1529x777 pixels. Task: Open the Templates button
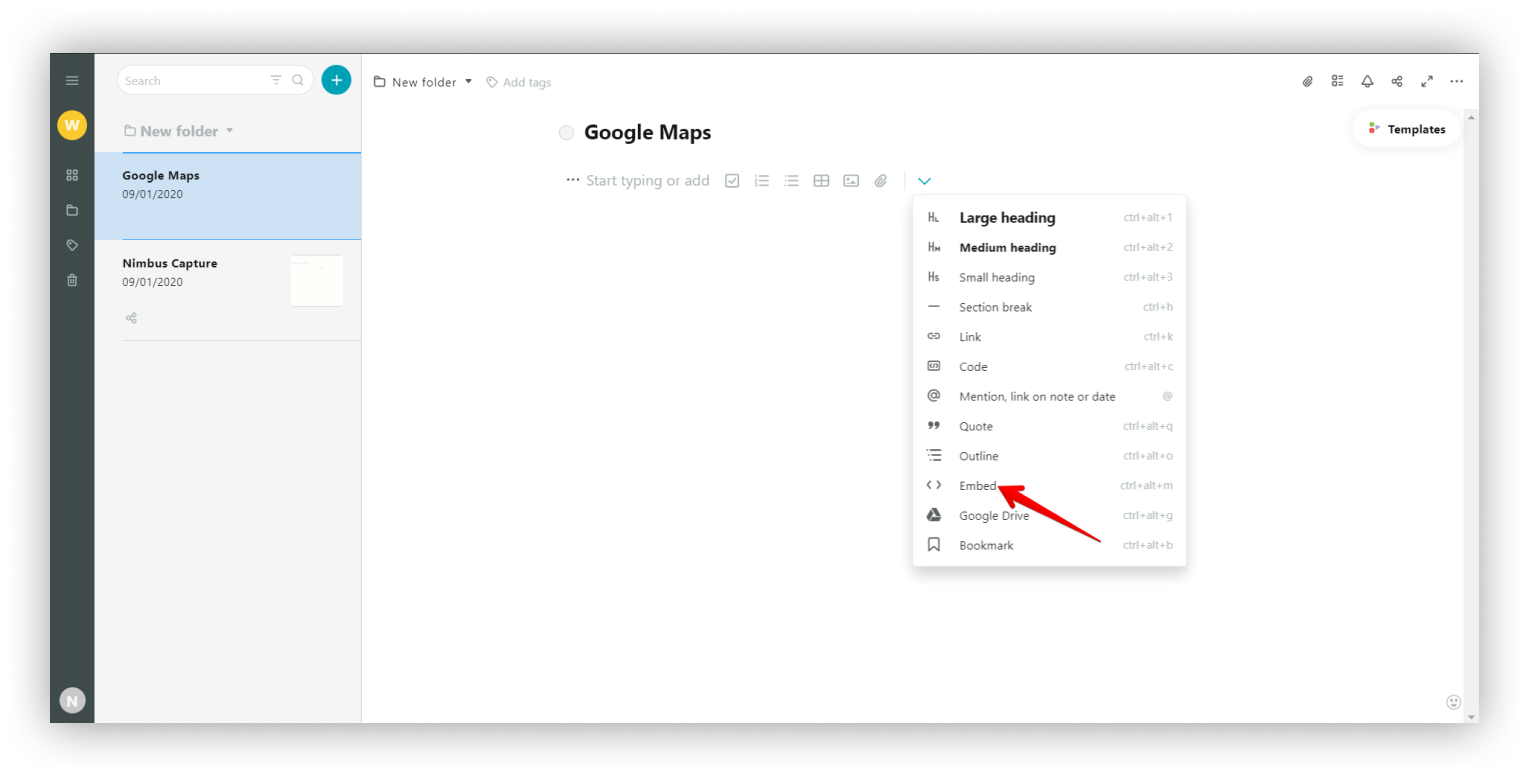[1406, 129]
